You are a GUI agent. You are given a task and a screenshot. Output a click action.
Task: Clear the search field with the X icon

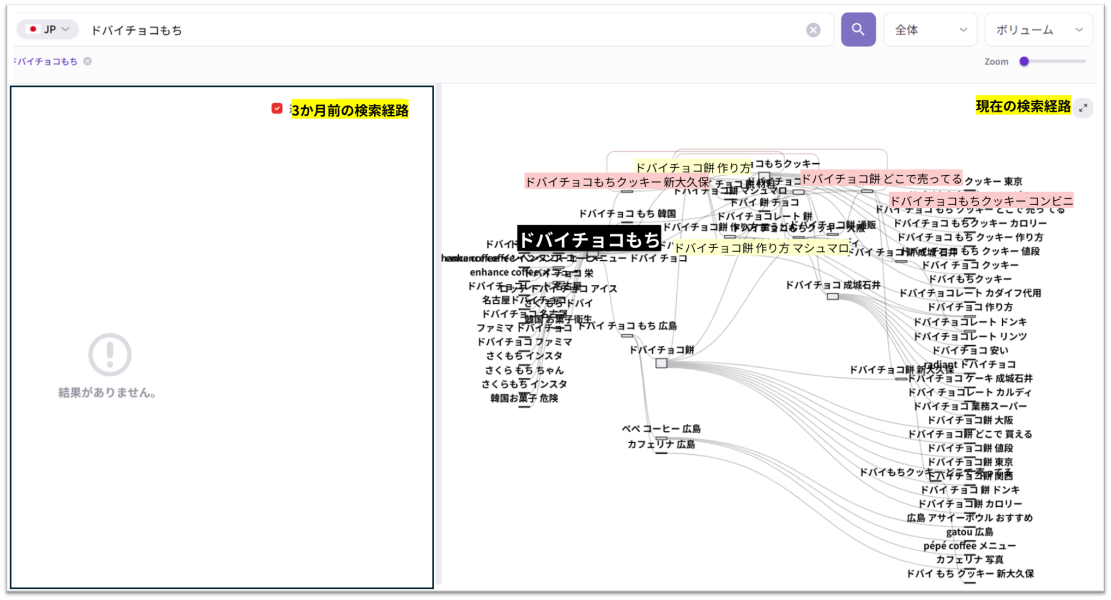(813, 30)
